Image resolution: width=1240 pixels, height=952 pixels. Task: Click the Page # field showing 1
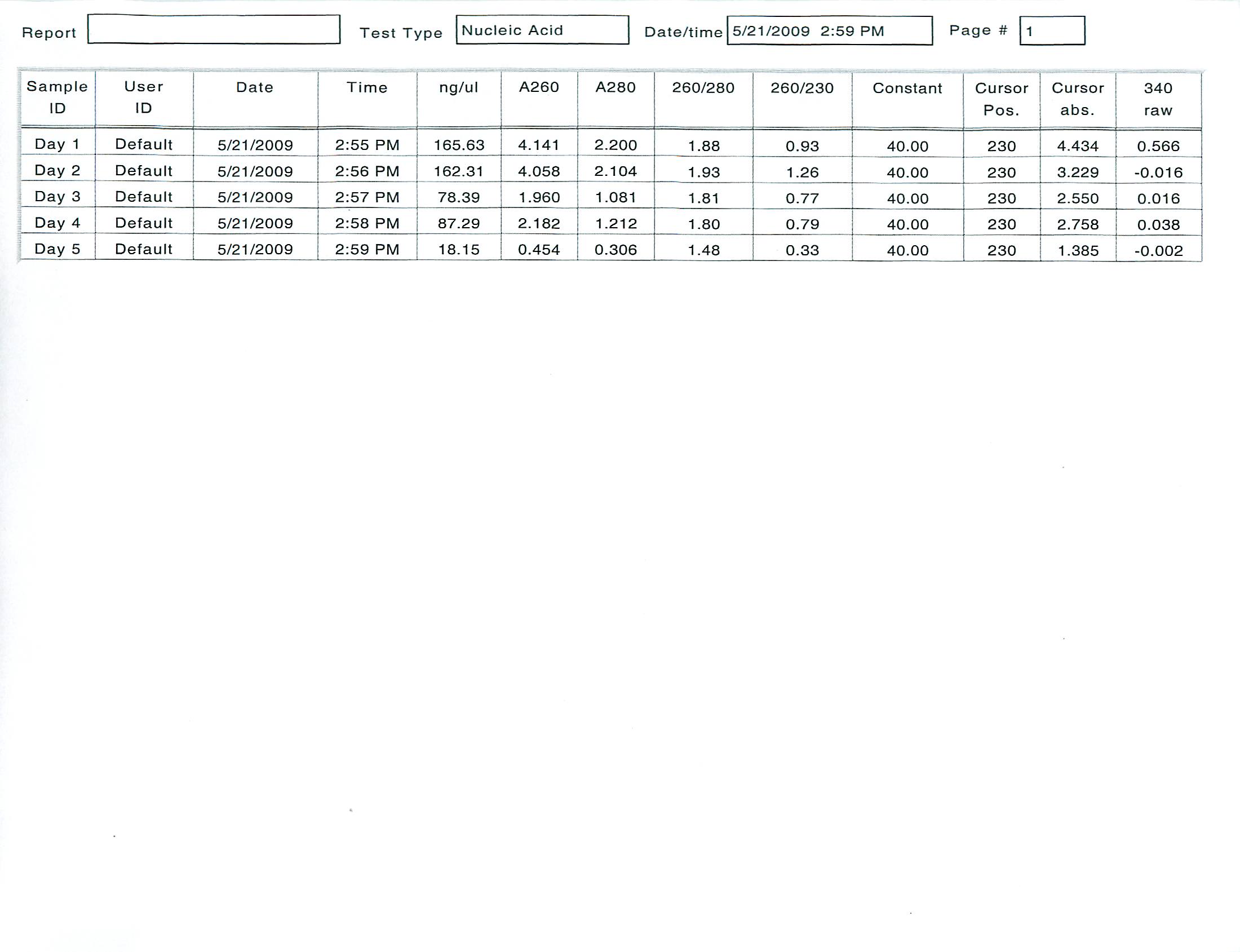[x=1052, y=30]
